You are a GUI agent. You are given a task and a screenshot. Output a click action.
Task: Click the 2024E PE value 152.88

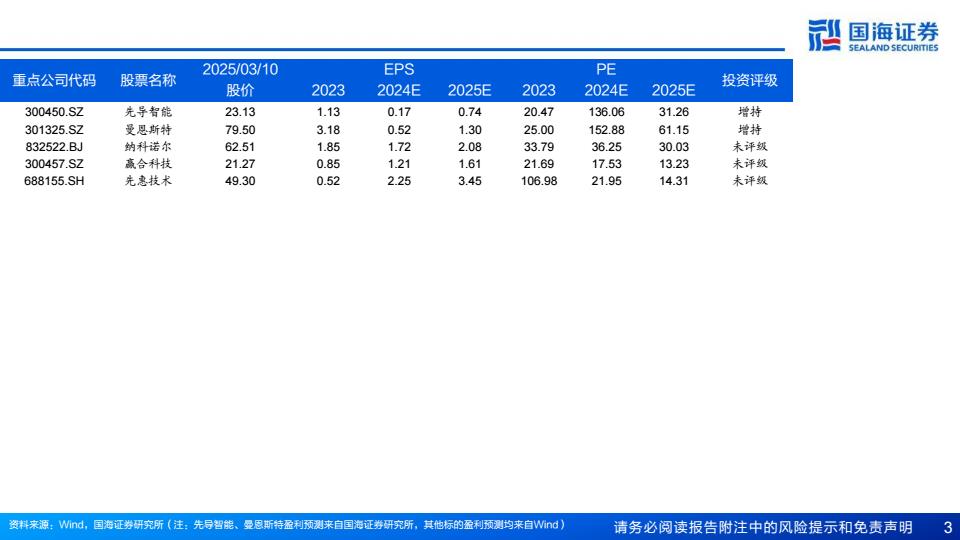[606, 130]
